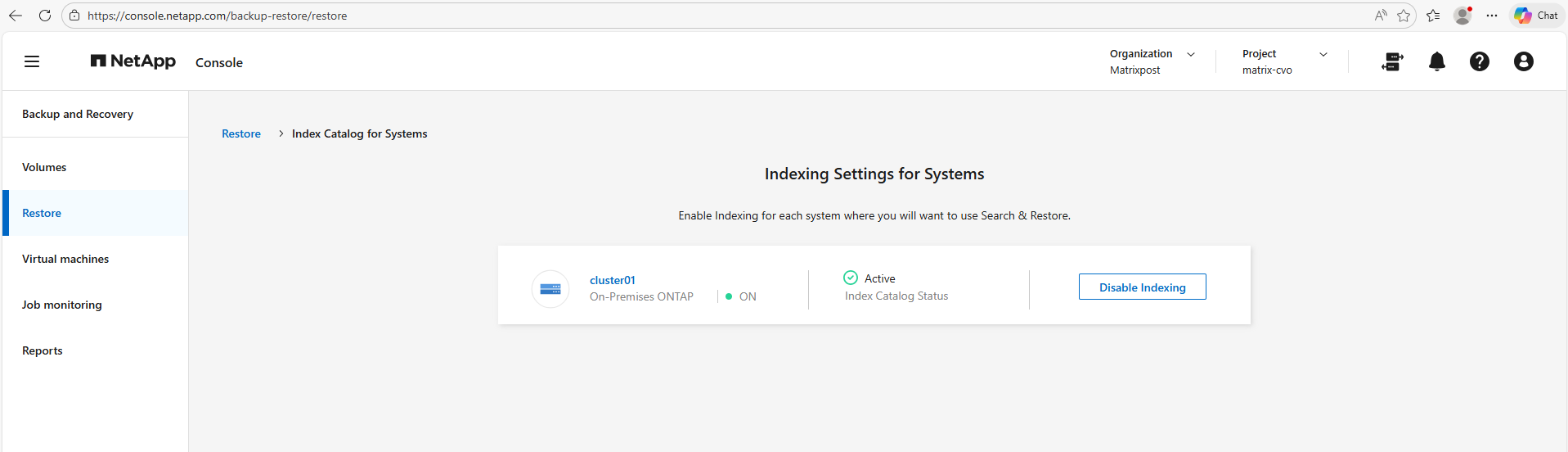Open Job monitoring in the sidebar
1568x452 pixels.
coord(62,305)
